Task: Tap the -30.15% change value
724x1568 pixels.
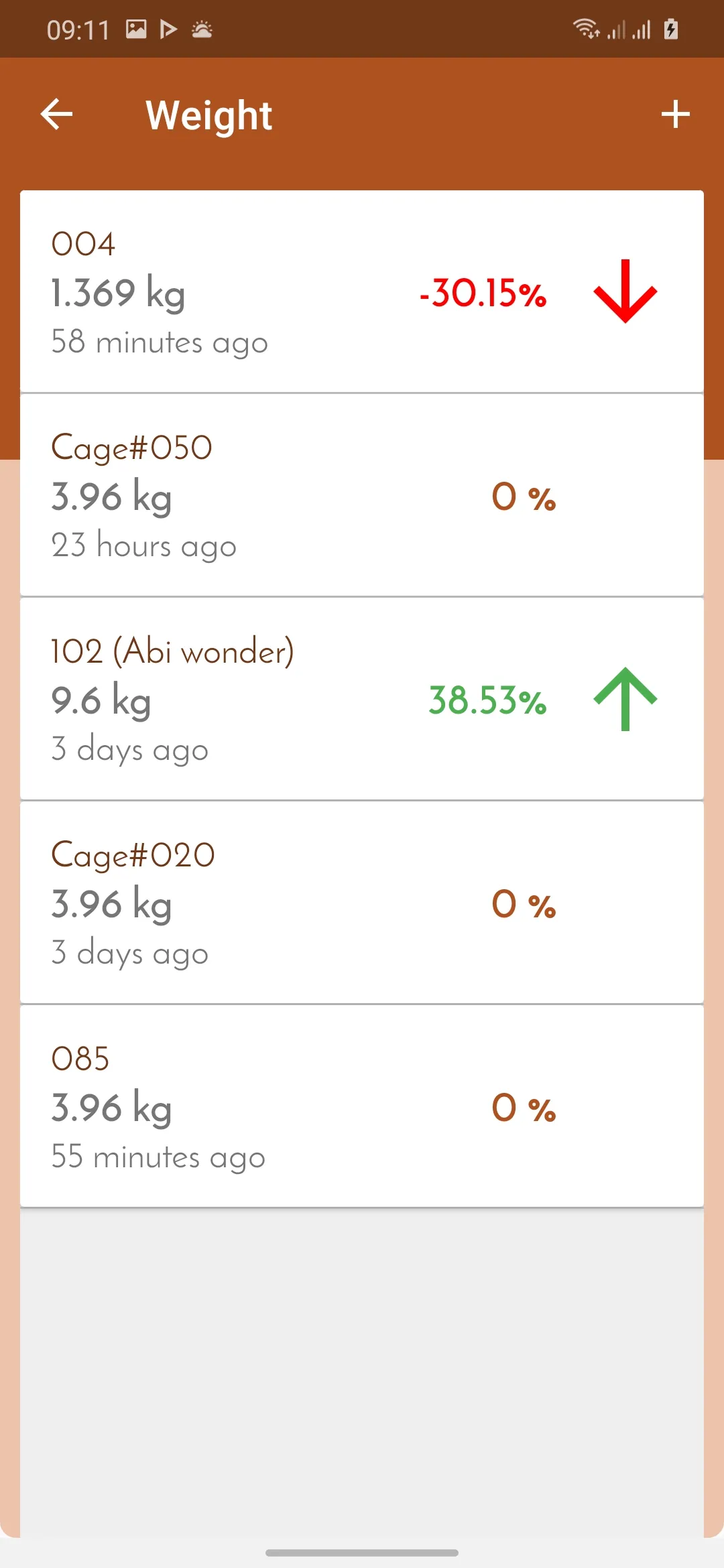Action: 483,293
